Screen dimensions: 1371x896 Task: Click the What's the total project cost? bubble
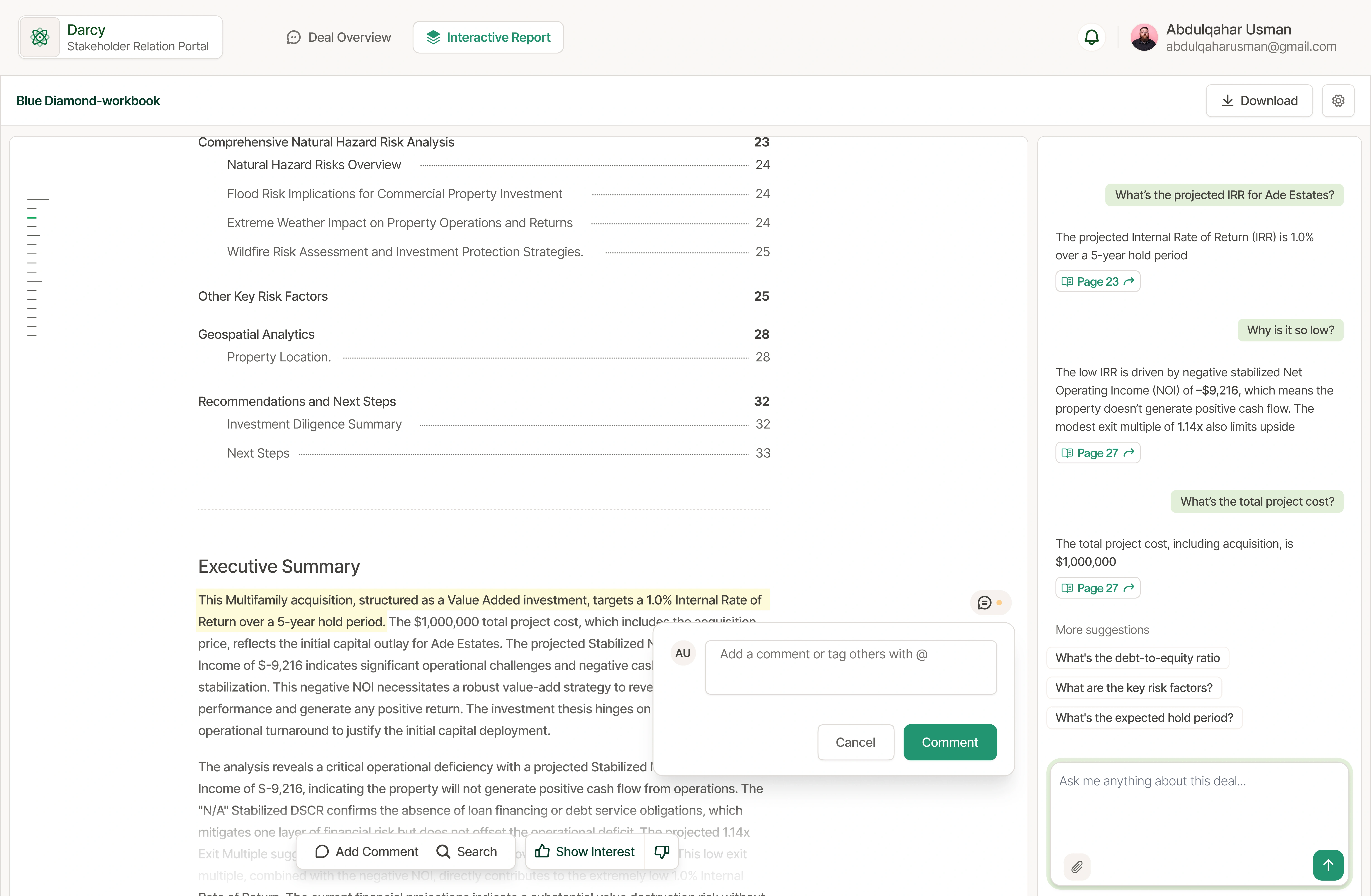1257,501
